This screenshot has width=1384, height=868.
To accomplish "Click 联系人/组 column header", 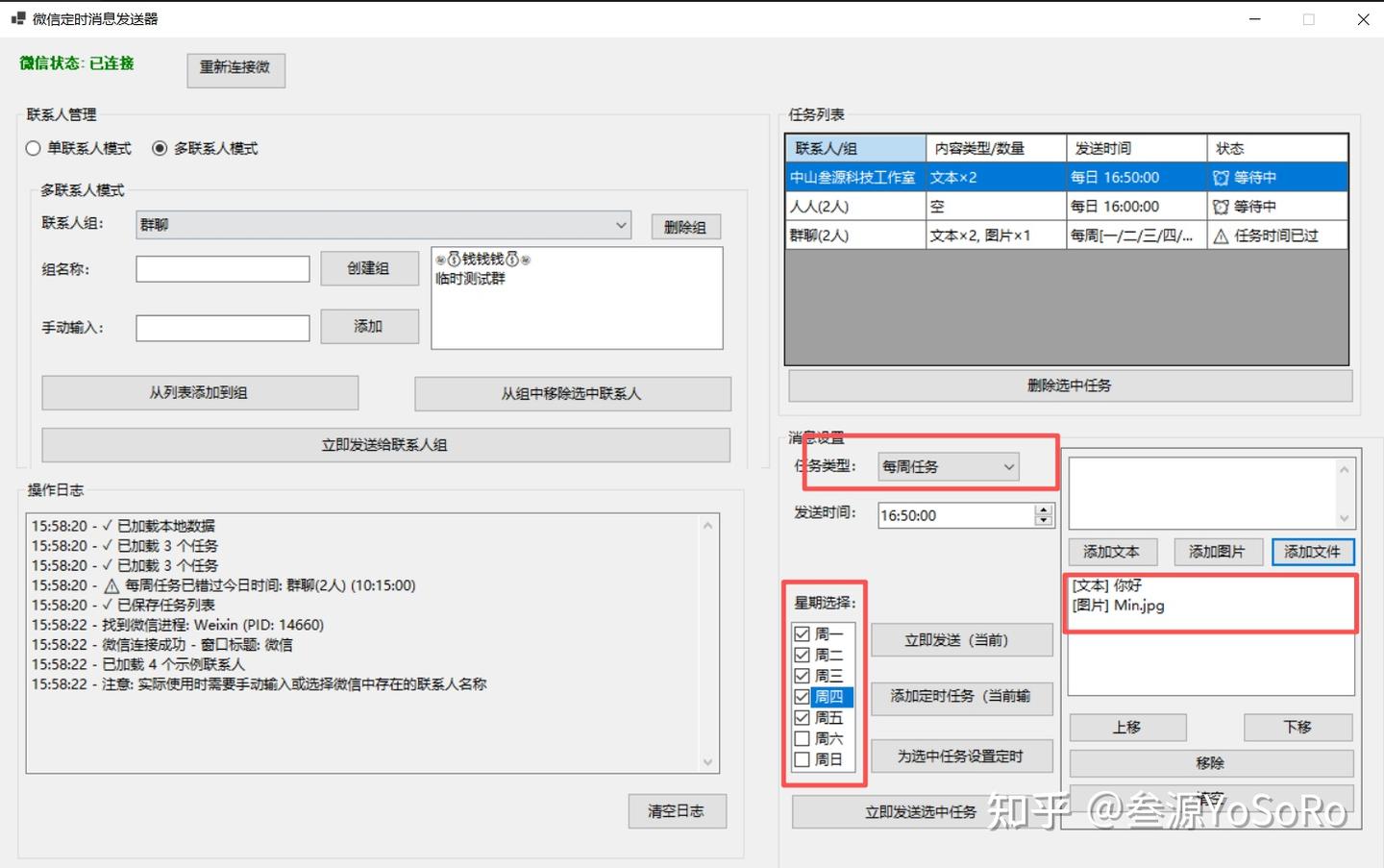I will (855, 148).
